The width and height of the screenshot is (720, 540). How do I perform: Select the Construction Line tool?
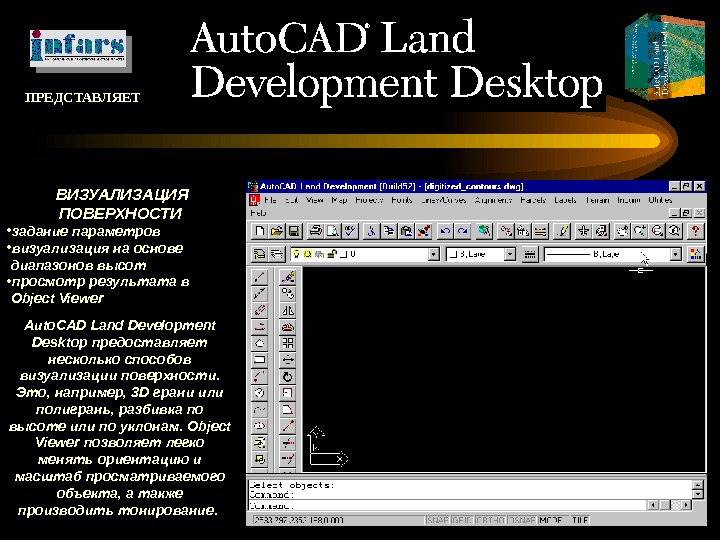[x=260, y=293]
